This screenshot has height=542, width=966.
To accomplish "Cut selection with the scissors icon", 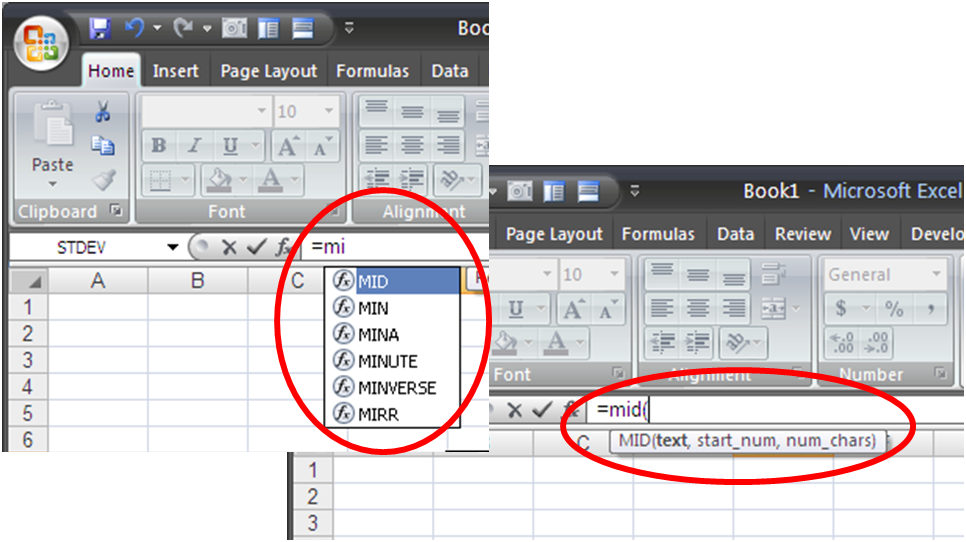I will point(103,112).
